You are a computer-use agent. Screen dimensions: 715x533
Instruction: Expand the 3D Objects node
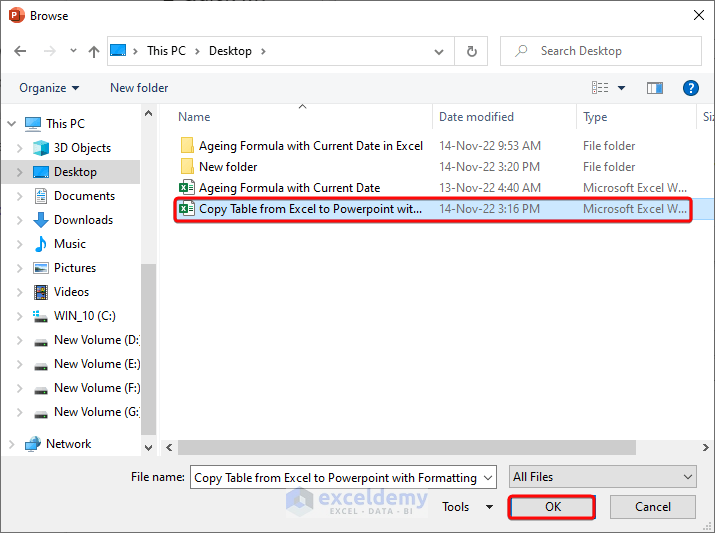point(20,148)
